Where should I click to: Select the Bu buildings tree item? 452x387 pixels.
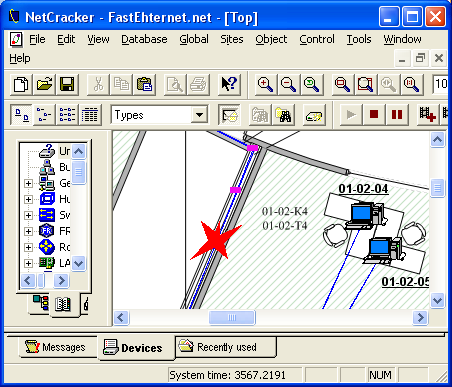tap(55, 167)
